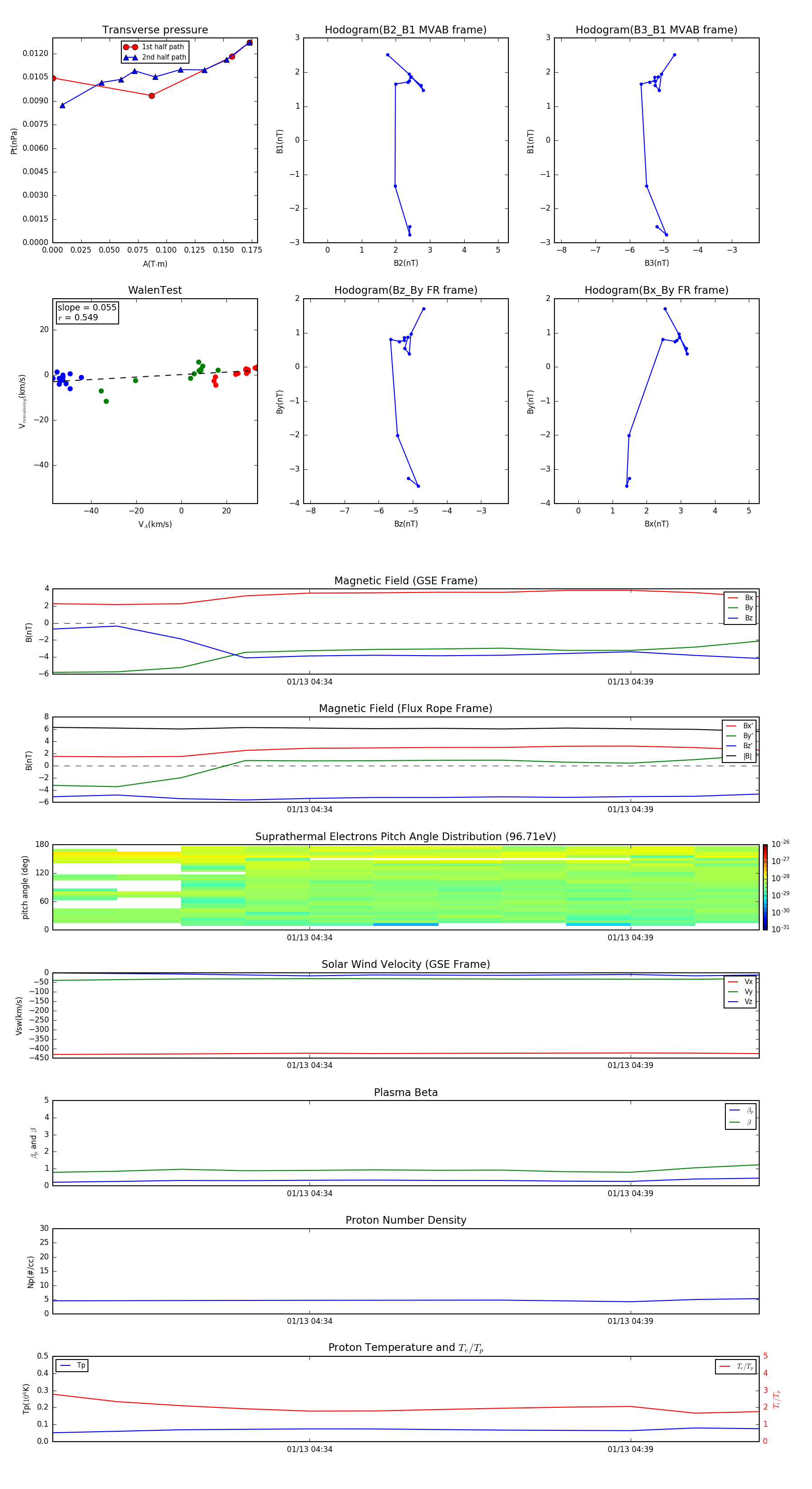The height and width of the screenshot is (1489, 812).
Task: Click the Tp legend in temperature plot
Action: coord(72,1366)
